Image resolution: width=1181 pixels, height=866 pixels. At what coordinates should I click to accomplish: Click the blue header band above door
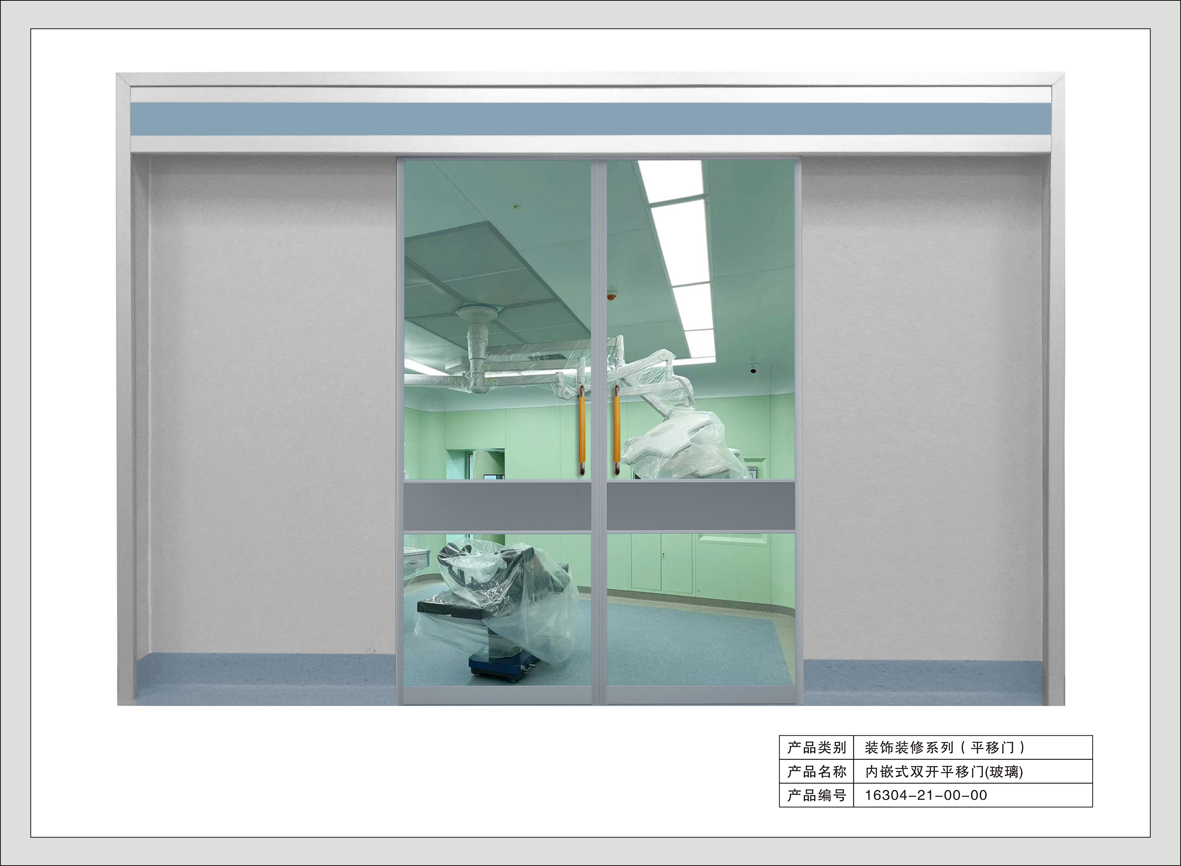point(590,119)
